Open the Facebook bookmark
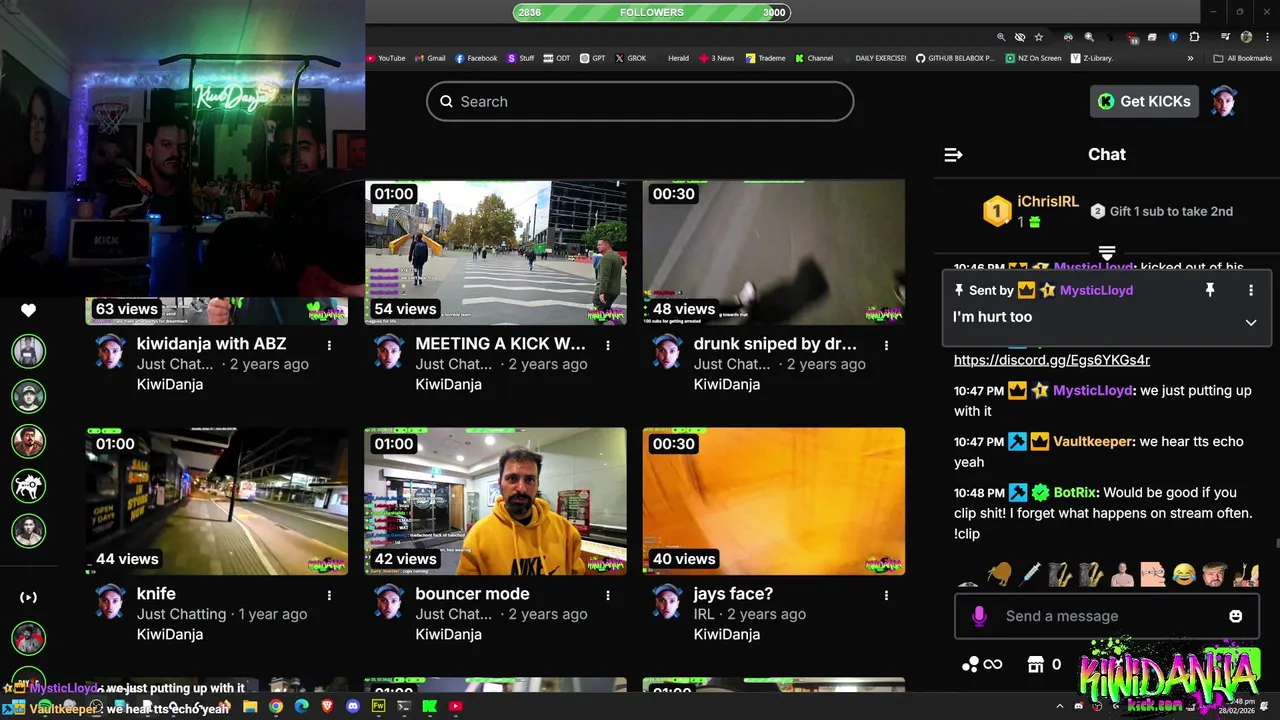Viewport: 1280px width, 720px height. tap(476, 58)
